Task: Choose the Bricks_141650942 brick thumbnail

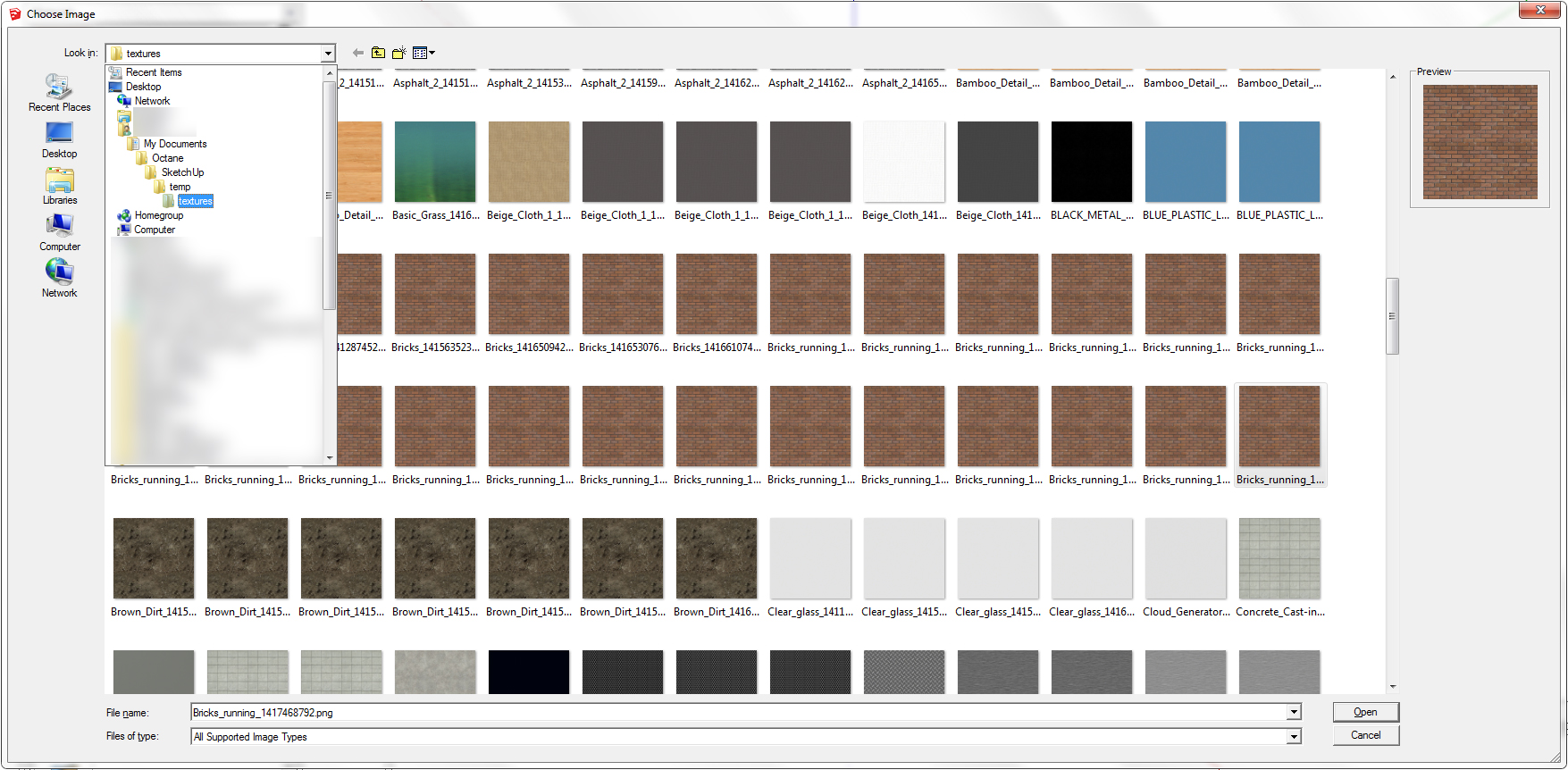Action: coord(529,294)
